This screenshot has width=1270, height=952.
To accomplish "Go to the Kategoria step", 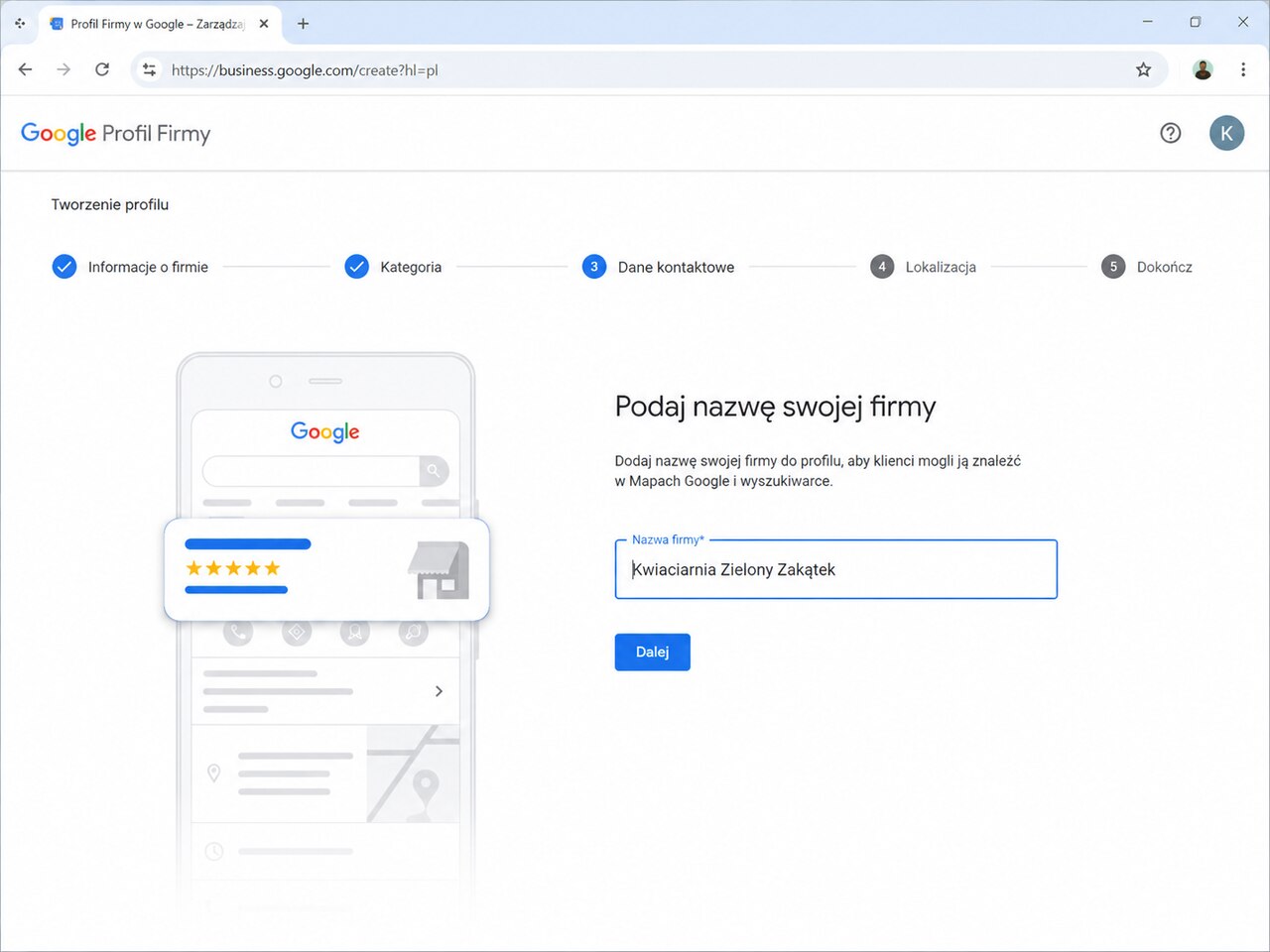I will coord(393,267).
